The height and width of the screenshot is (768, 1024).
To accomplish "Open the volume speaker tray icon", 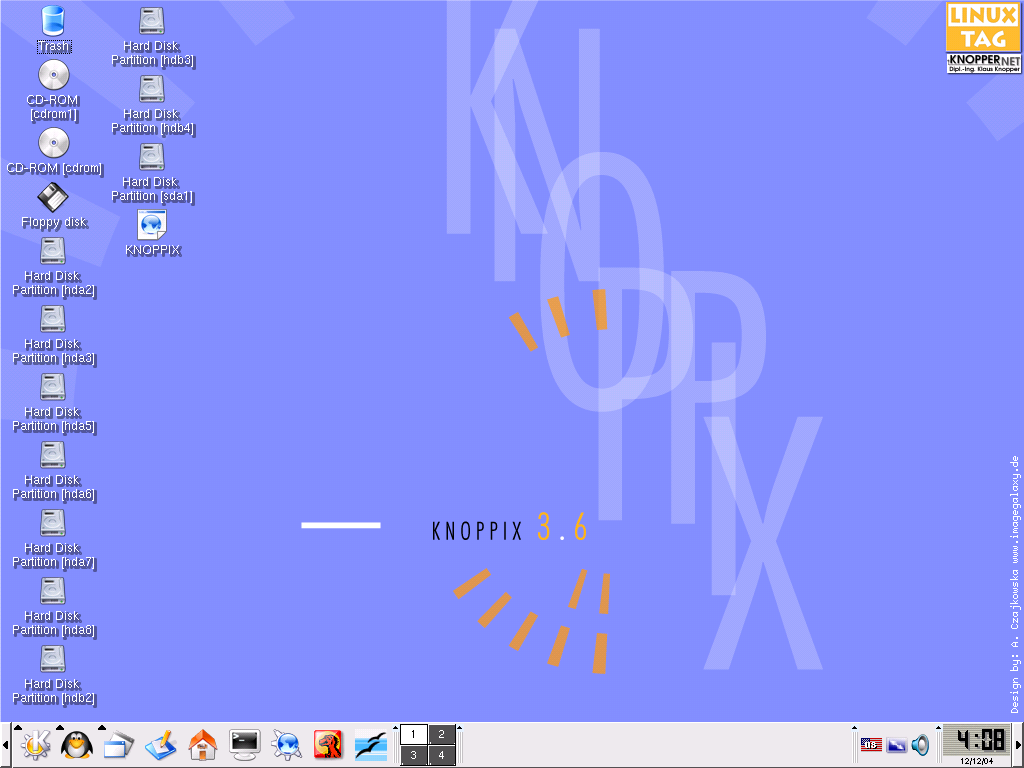I will click(920, 744).
